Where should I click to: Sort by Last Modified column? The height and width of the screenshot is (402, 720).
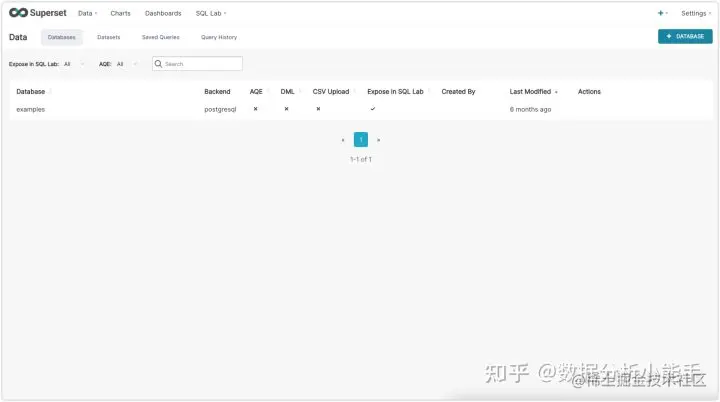530,91
